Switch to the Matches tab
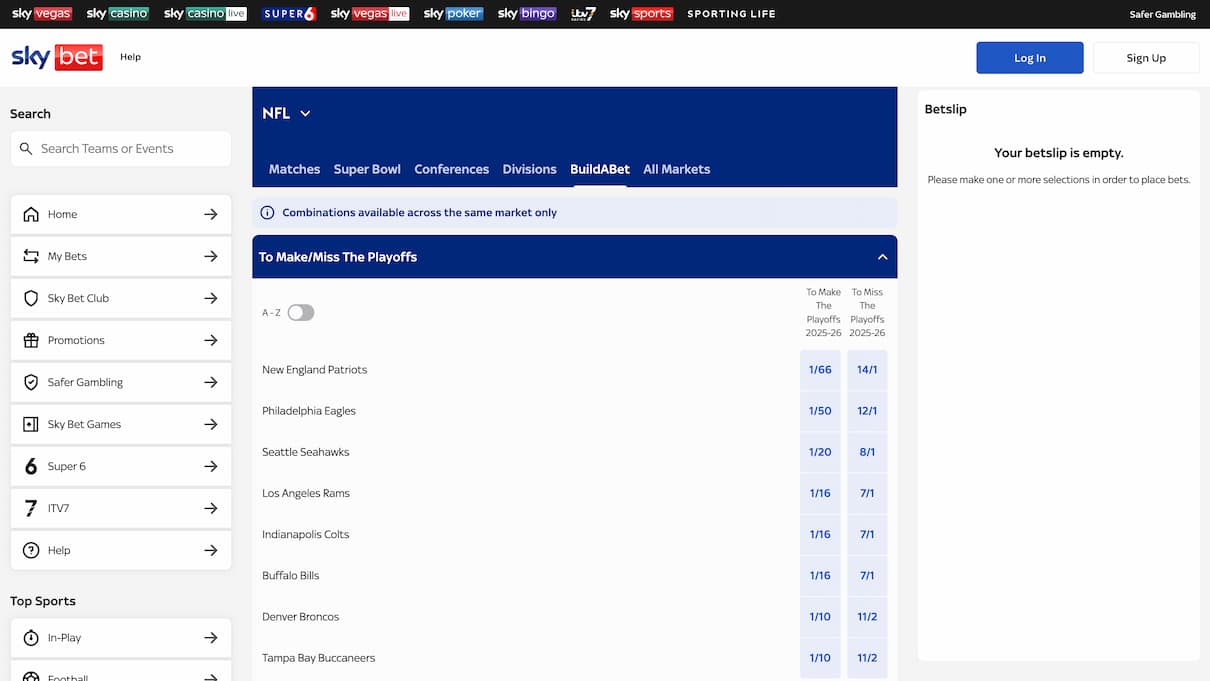 tap(294, 169)
